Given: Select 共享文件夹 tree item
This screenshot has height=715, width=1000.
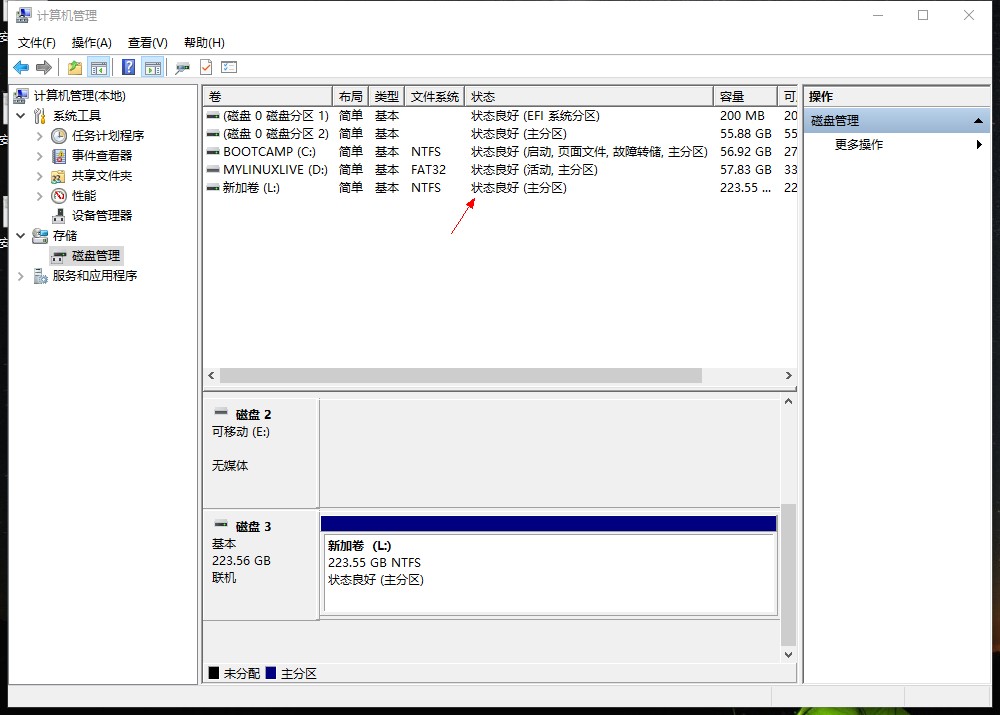Looking at the screenshot, I should point(101,175).
